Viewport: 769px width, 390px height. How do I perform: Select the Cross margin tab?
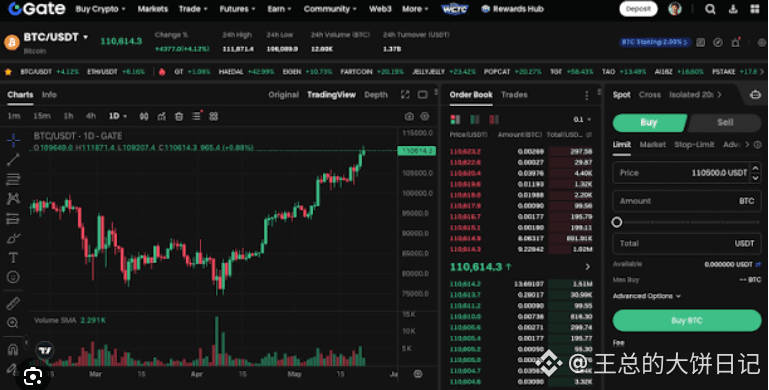(649, 95)
